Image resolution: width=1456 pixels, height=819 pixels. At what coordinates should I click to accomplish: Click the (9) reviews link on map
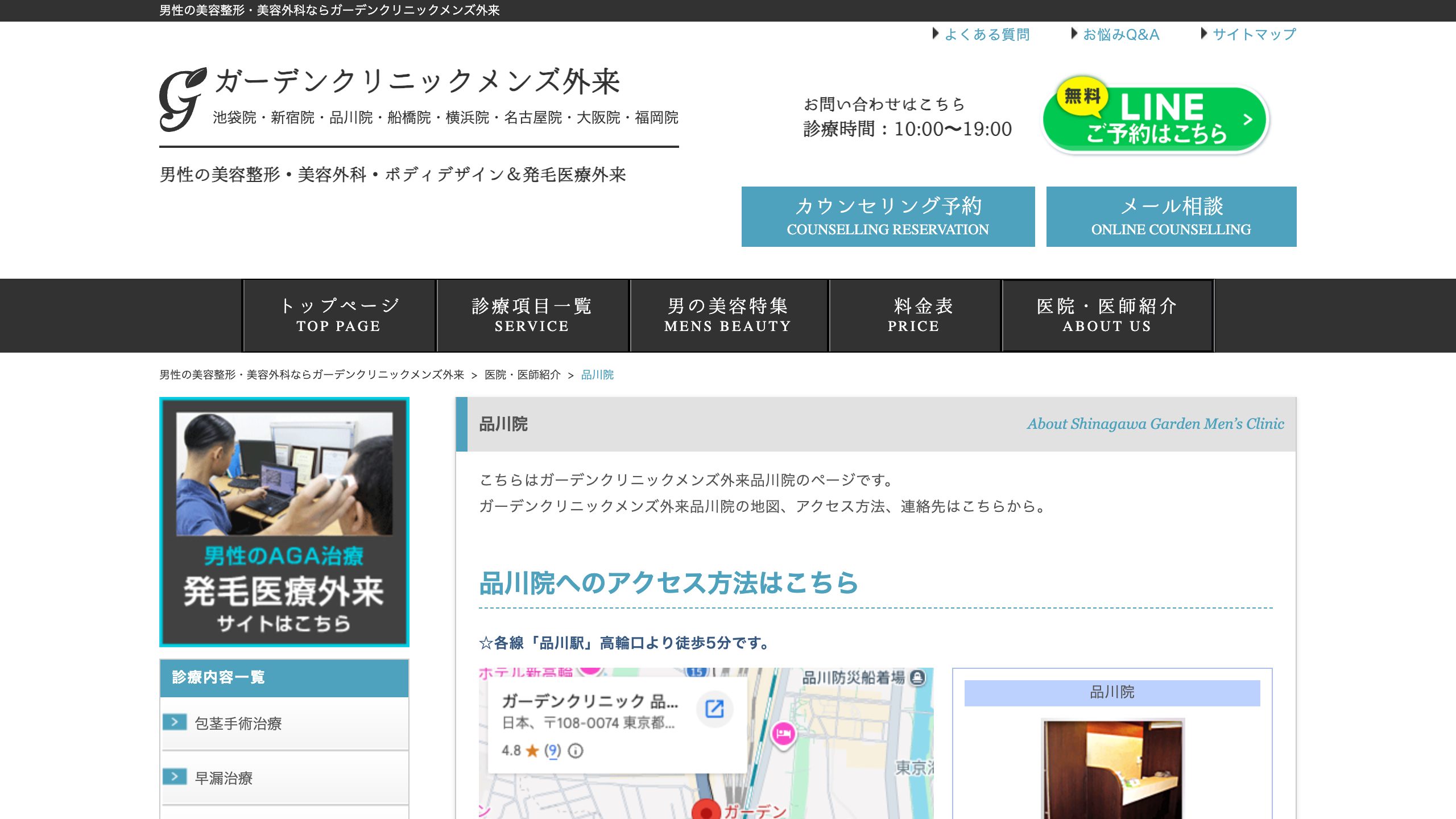(x=552, y=751)
